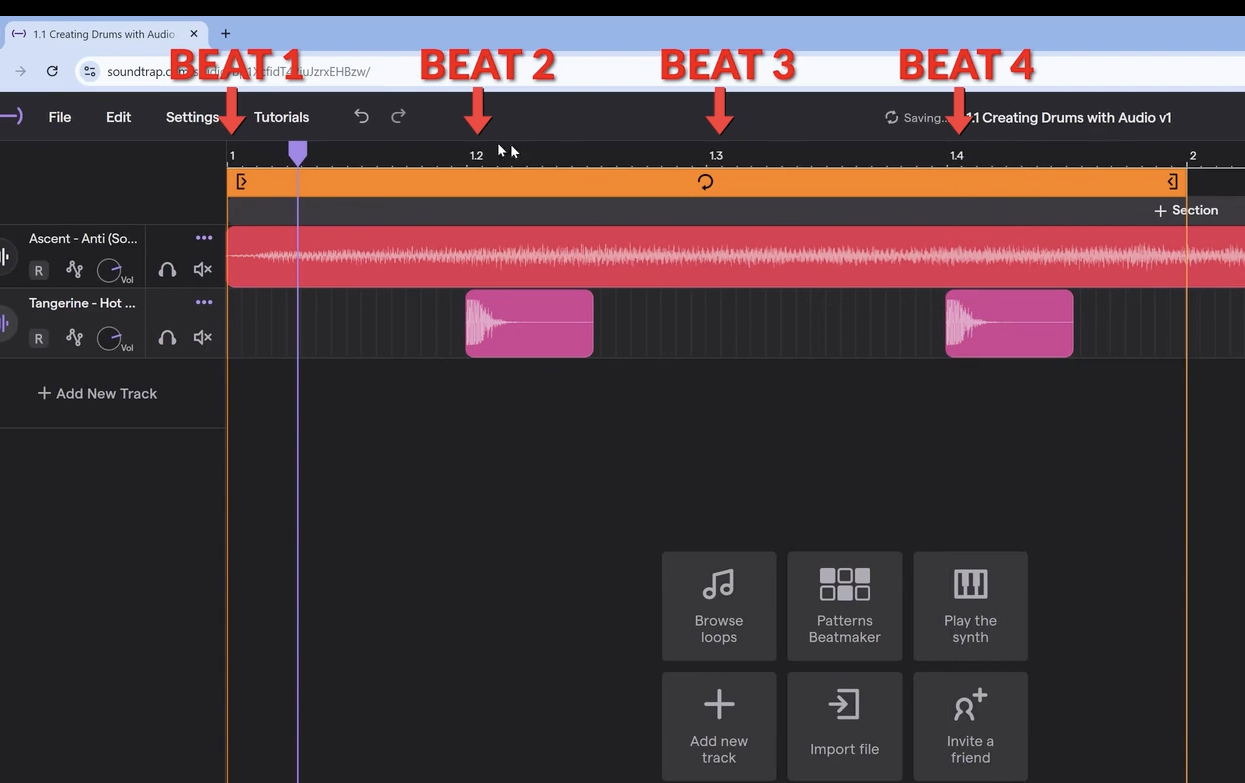Add a new Section
The image size is (1245, 783).
[x=1186, y=210]
